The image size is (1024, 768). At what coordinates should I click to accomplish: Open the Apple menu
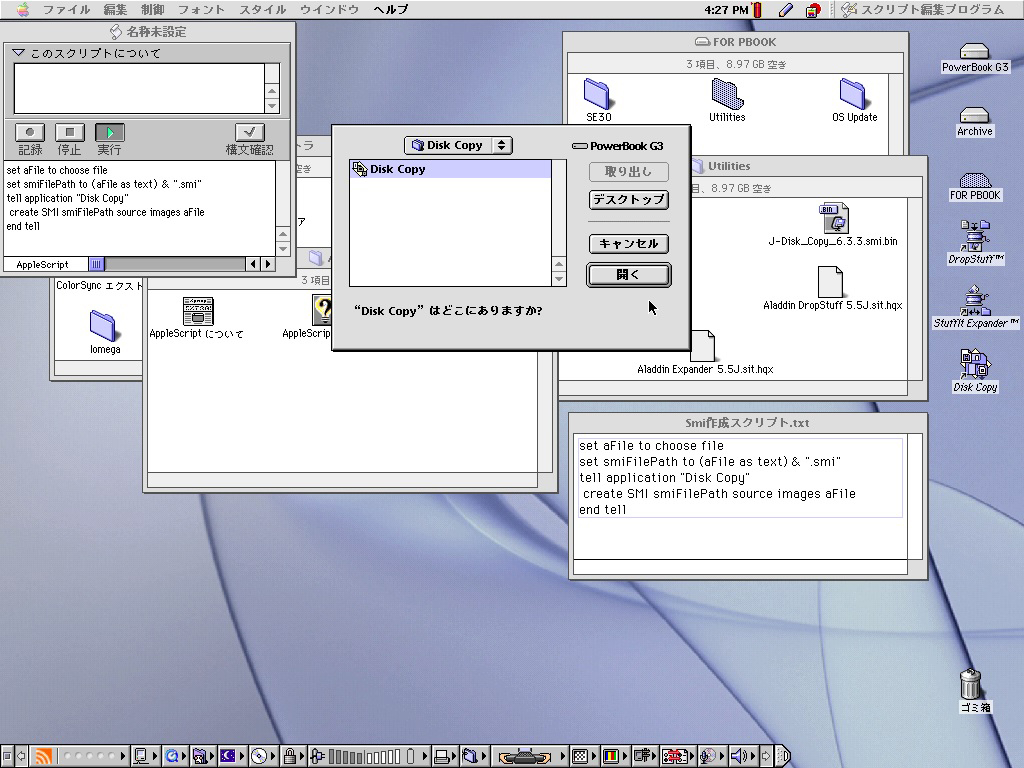click(23, 9)
